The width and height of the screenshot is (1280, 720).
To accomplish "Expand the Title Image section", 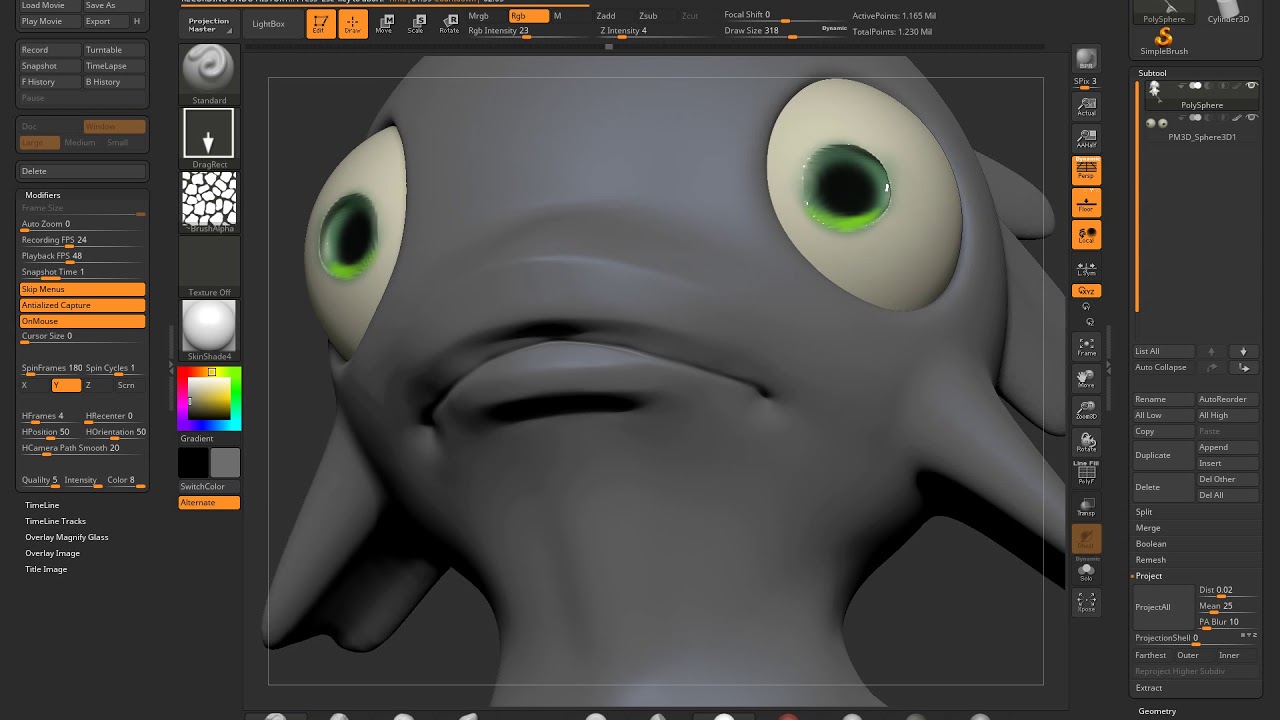I will click(46, 569).
